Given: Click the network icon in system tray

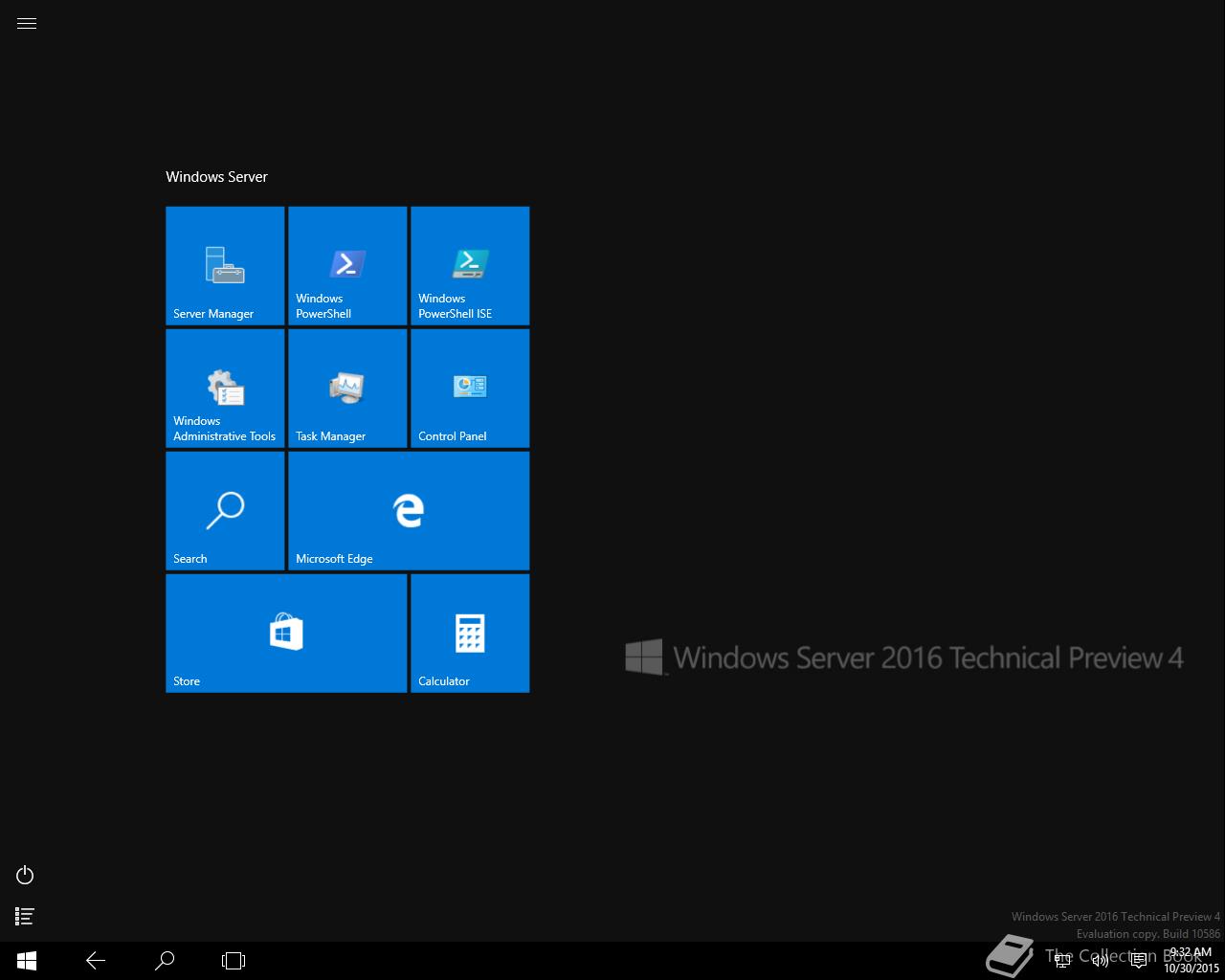Looking at the screenshot, I should click(x=1062, y=961).
